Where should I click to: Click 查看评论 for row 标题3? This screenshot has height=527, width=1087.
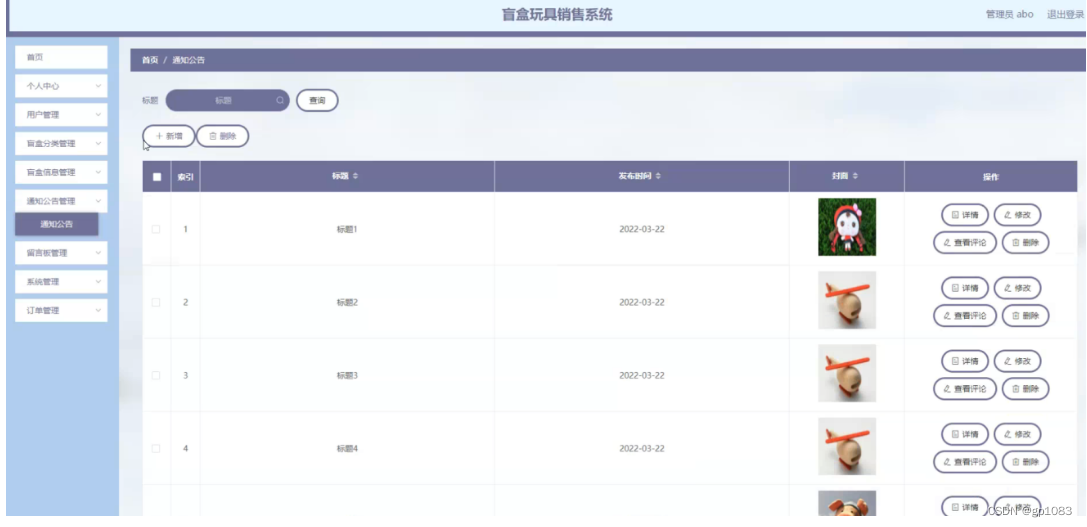pyautogui.click(x=964, y=389)
